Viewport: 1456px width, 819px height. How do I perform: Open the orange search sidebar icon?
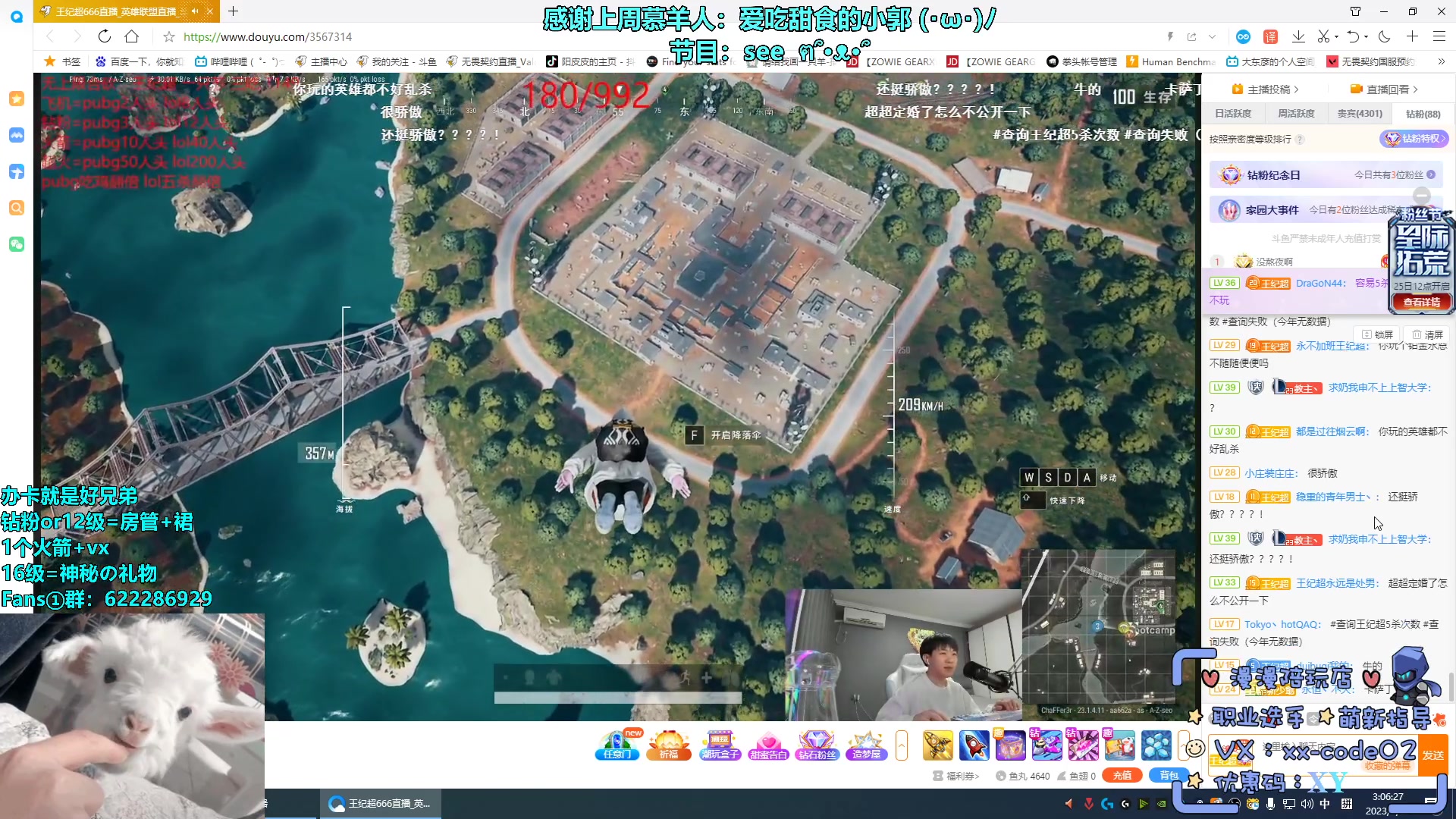pos(17,208)
